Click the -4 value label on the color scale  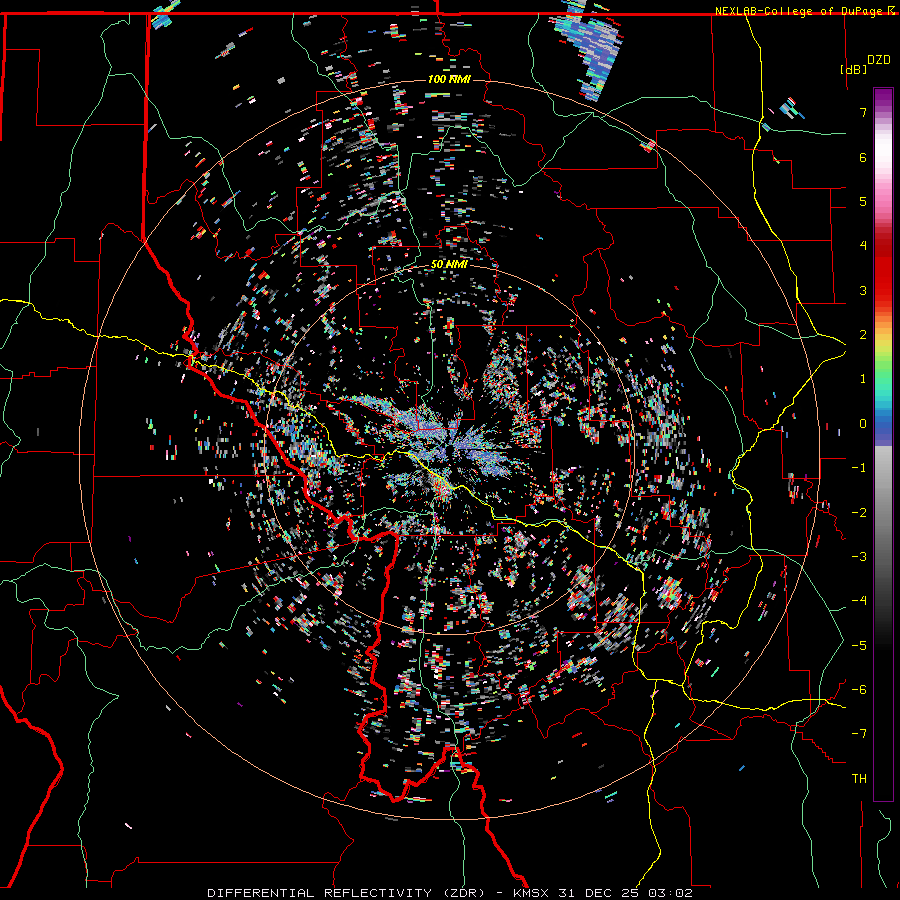tap(859, 600)
